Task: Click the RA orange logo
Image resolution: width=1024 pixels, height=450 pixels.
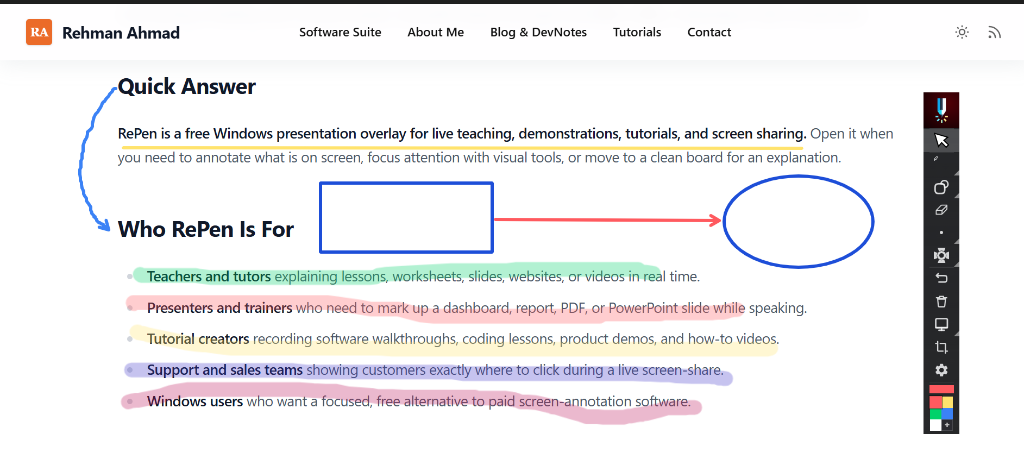Action: [x=39, y=32]
